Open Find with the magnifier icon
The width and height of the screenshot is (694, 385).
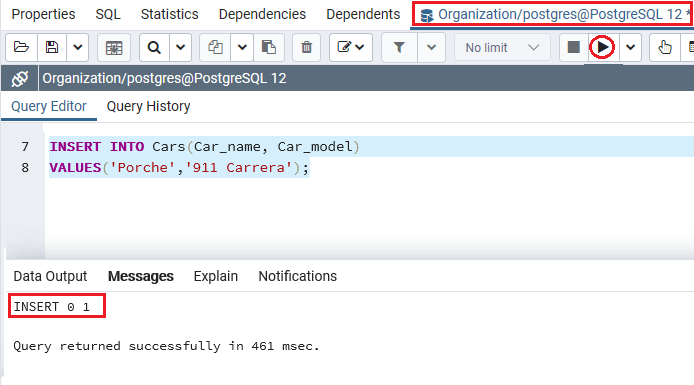point(154,47)
